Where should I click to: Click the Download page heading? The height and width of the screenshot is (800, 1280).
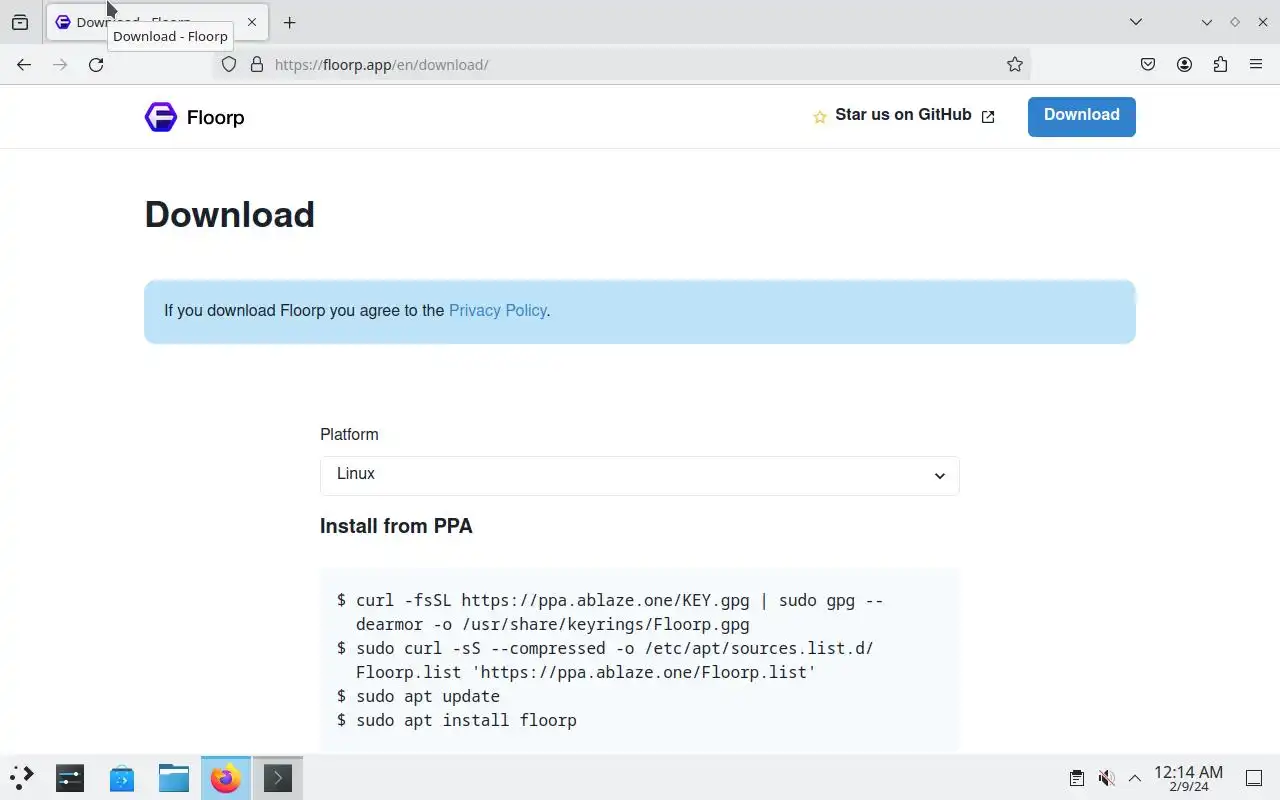click(230, 215)
